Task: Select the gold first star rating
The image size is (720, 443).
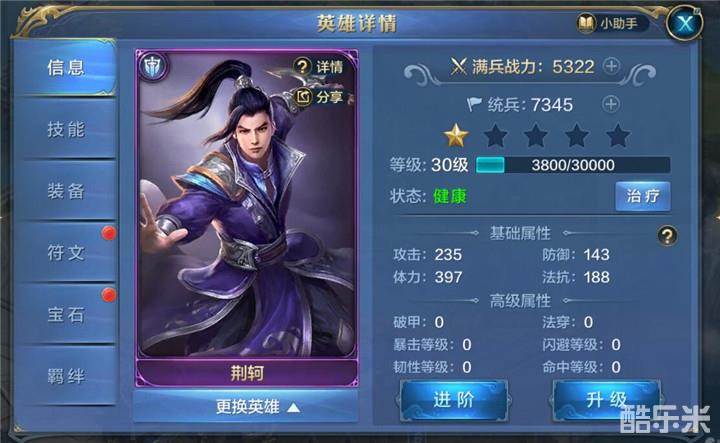Action: (x=456, y=135)
